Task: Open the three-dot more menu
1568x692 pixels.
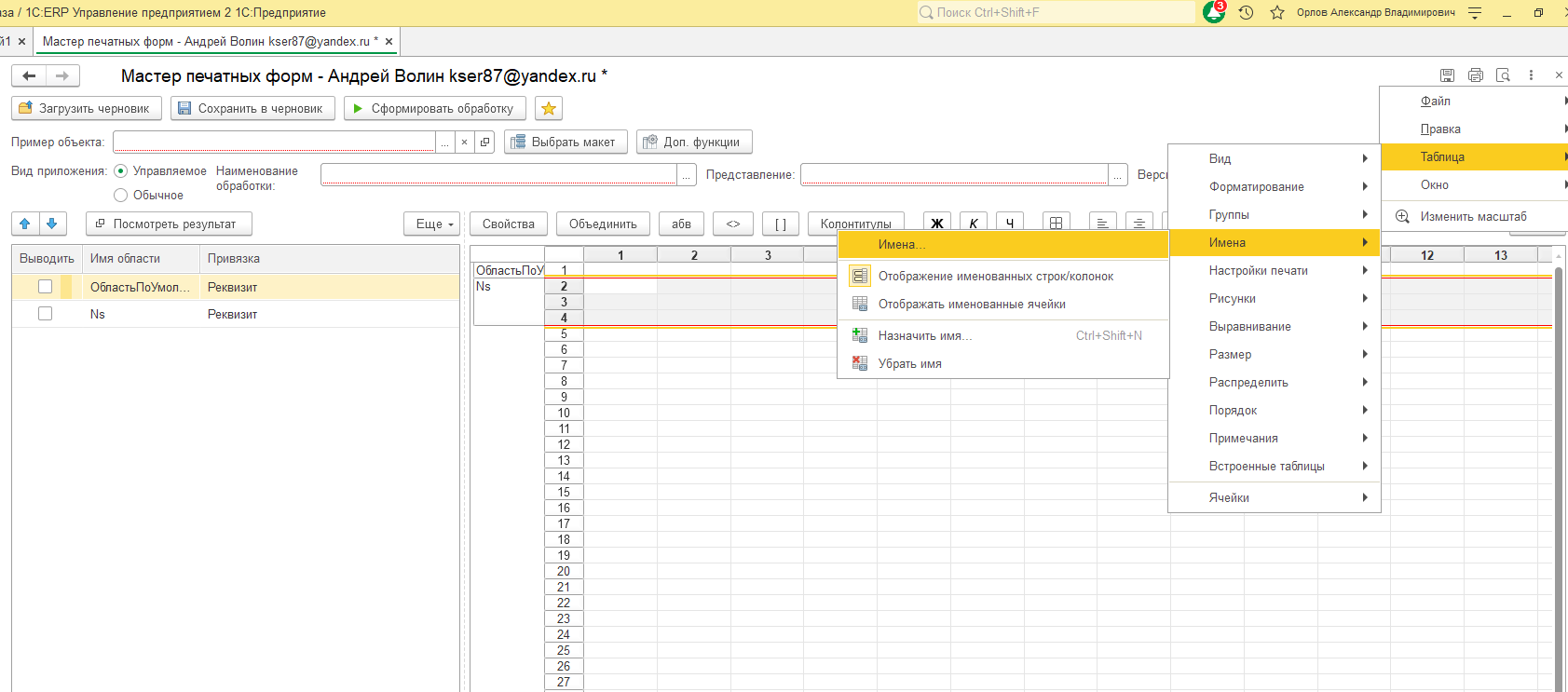Action: pyautogui.click(x=1531, y=75)
